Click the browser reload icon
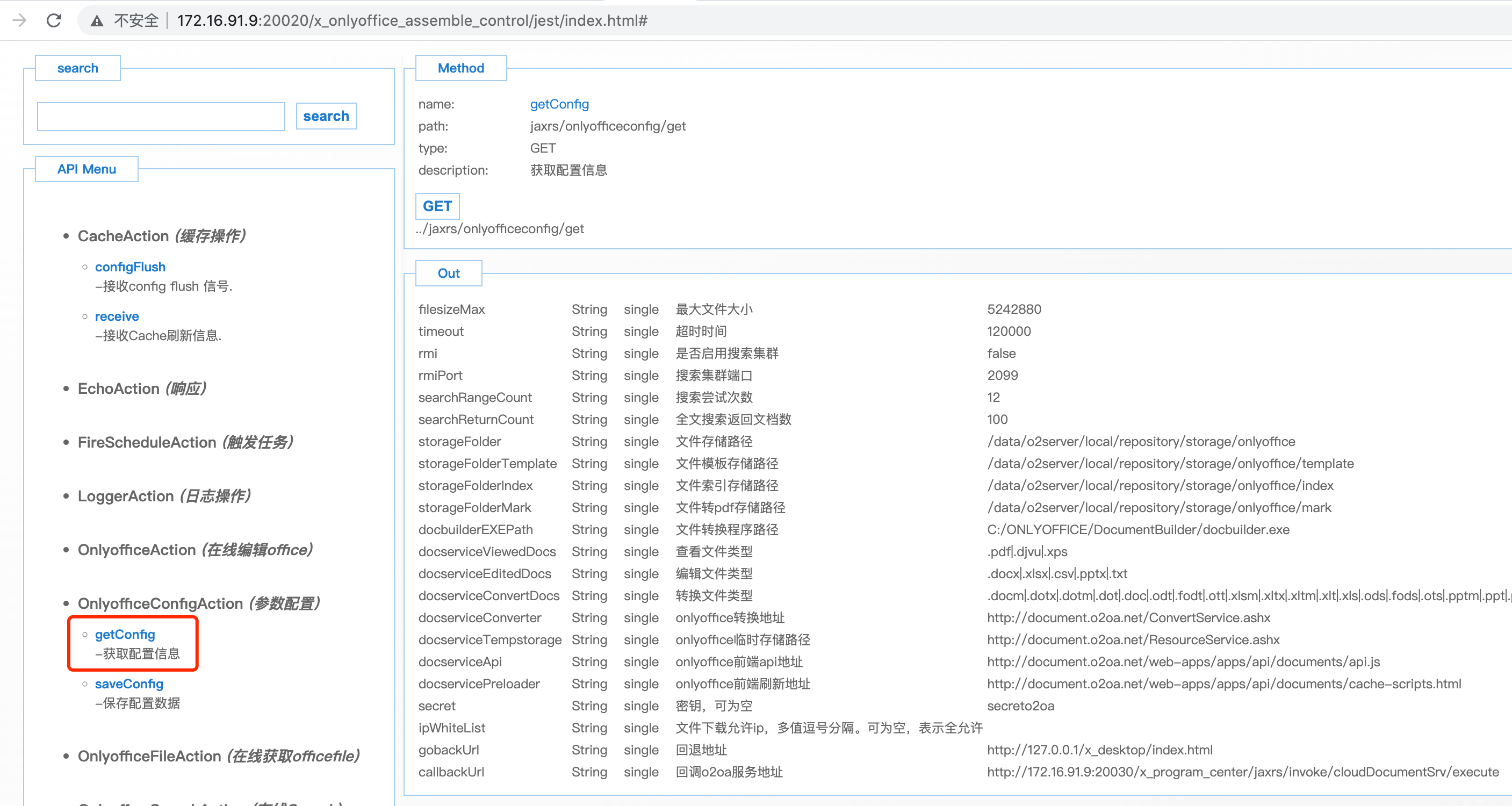Image resolution: width=1512 pixels, height=806 pixels. pyautogui.click(x=54, y=20)
